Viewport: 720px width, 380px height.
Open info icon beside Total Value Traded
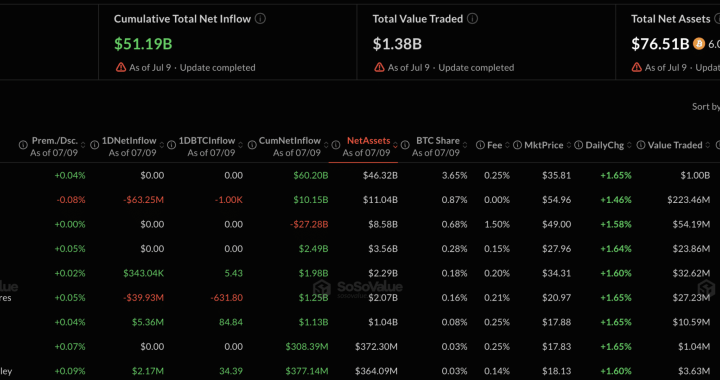pos(472,19)
